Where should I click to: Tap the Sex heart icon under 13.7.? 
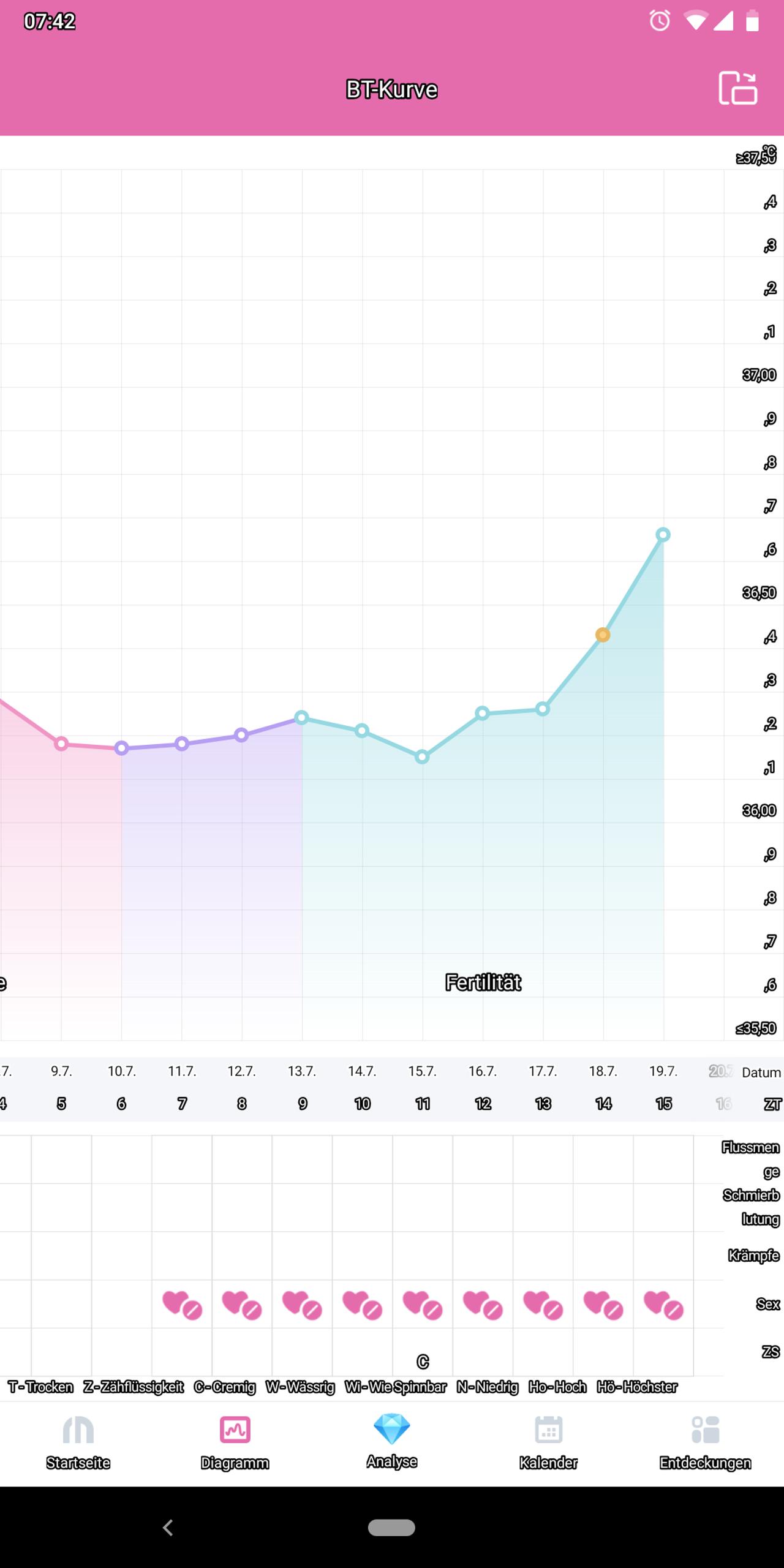[302, 1305]
